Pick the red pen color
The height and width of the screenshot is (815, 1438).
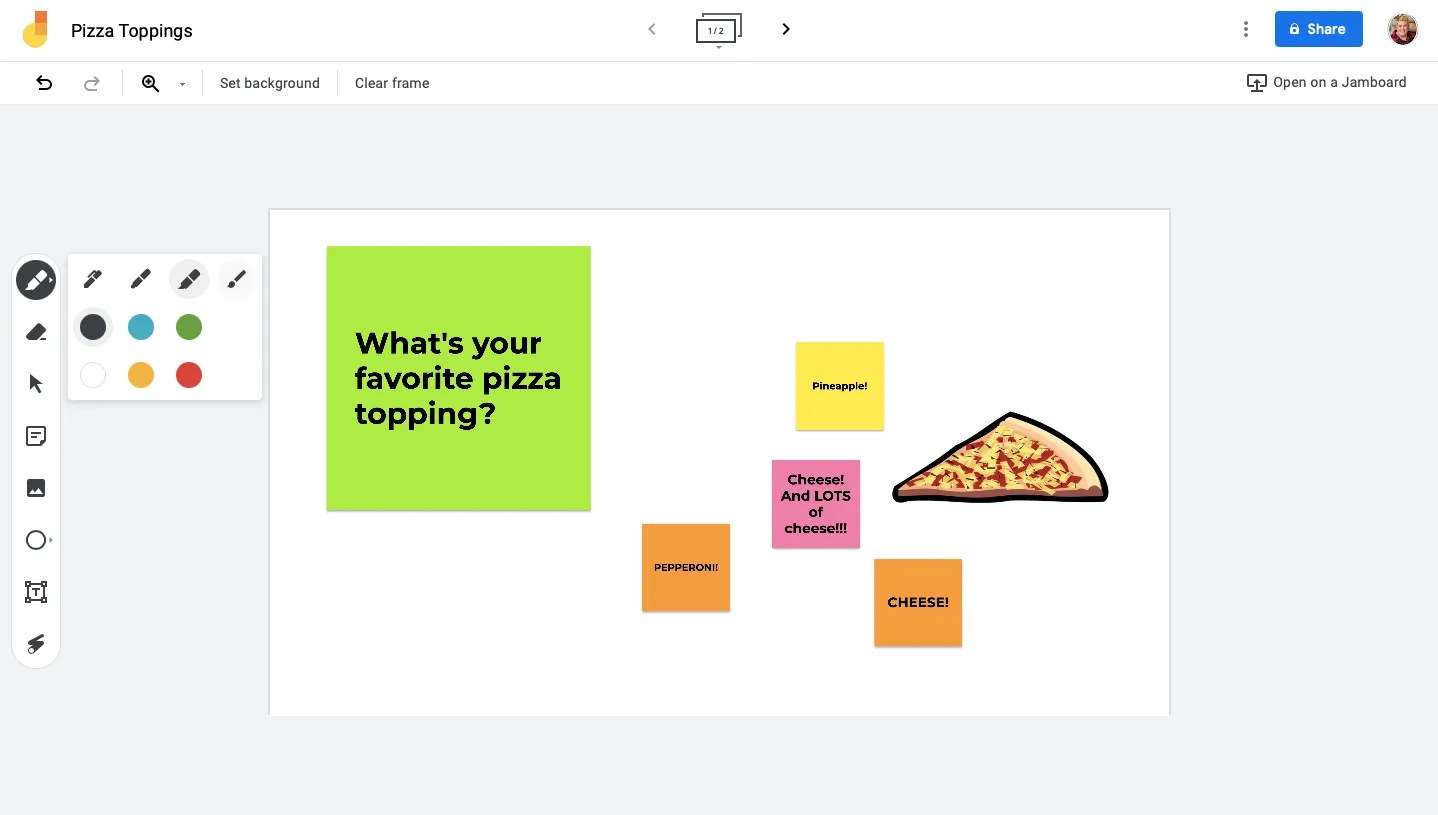pos(189,375)
